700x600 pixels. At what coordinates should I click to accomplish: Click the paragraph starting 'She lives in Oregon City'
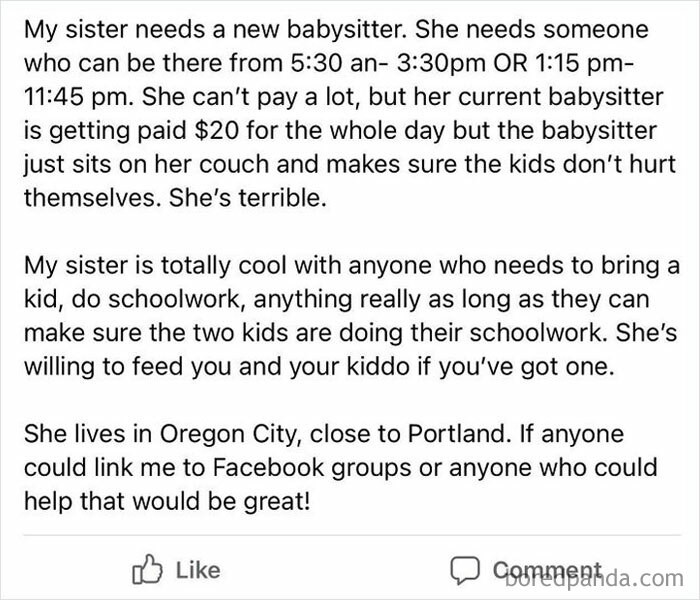[341, 467]
